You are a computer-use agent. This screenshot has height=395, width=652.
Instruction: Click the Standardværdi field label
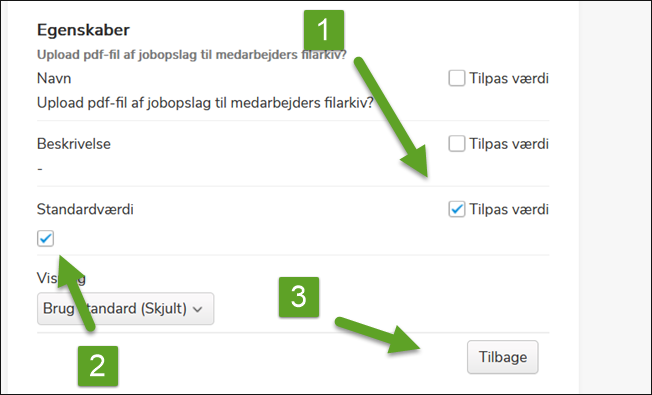pos(85,209)
